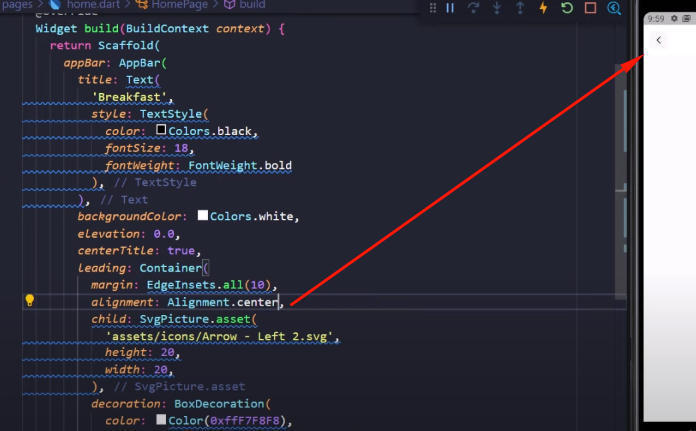
Task: Stop the debug session
Action: (x=590, y=8)
